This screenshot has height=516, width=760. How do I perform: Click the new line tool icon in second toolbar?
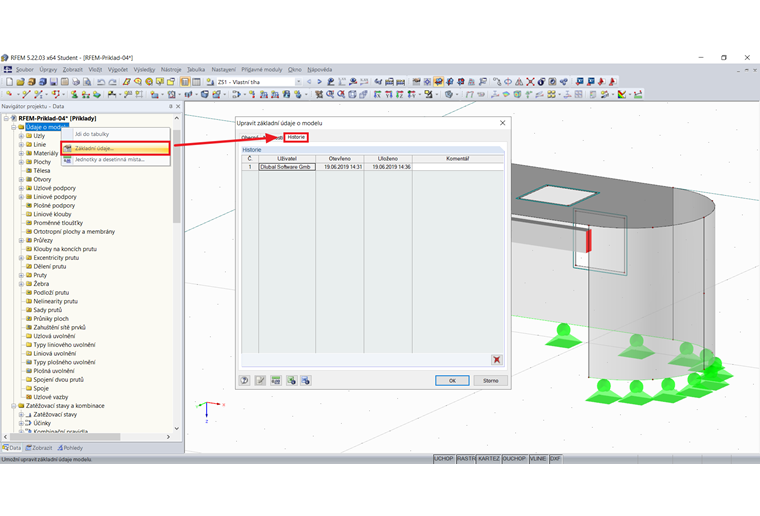pyautogui.click(x=26, y=94)
